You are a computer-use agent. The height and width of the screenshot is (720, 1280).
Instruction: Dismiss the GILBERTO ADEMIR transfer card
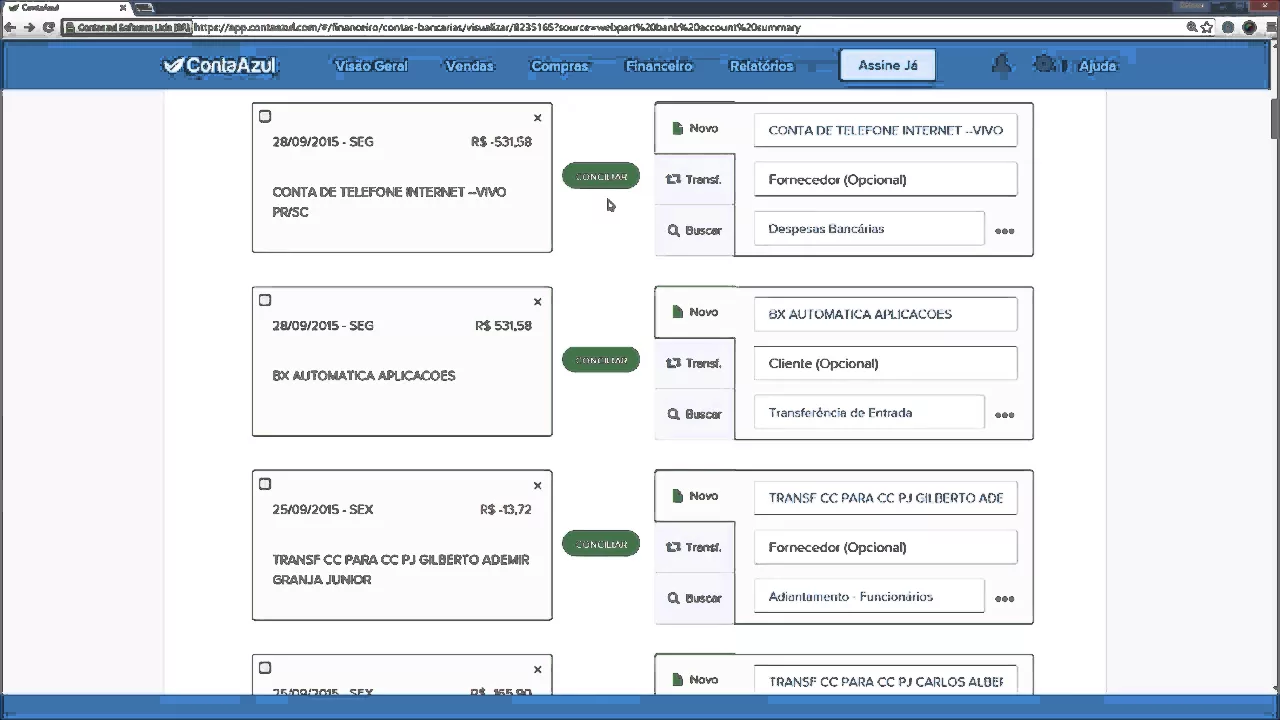(x=537, y=486)
